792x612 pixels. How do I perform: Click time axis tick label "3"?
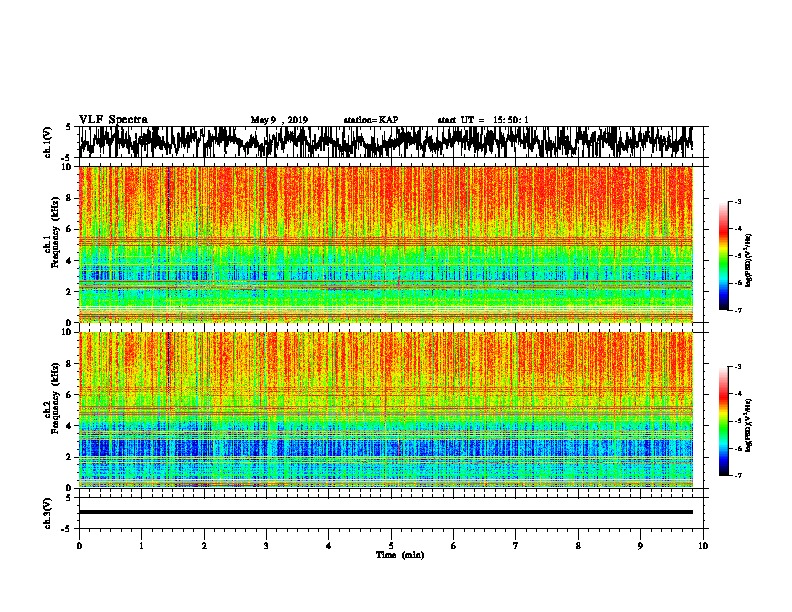(x=266, y=546)
